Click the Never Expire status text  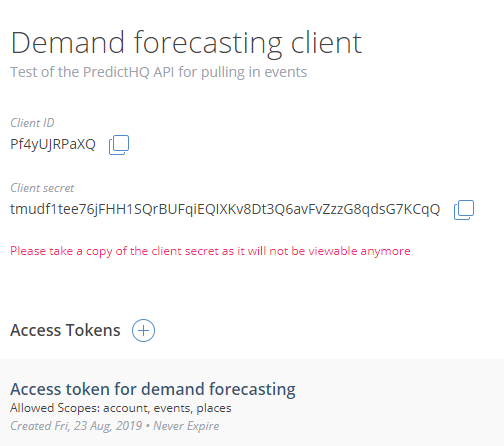186,426
